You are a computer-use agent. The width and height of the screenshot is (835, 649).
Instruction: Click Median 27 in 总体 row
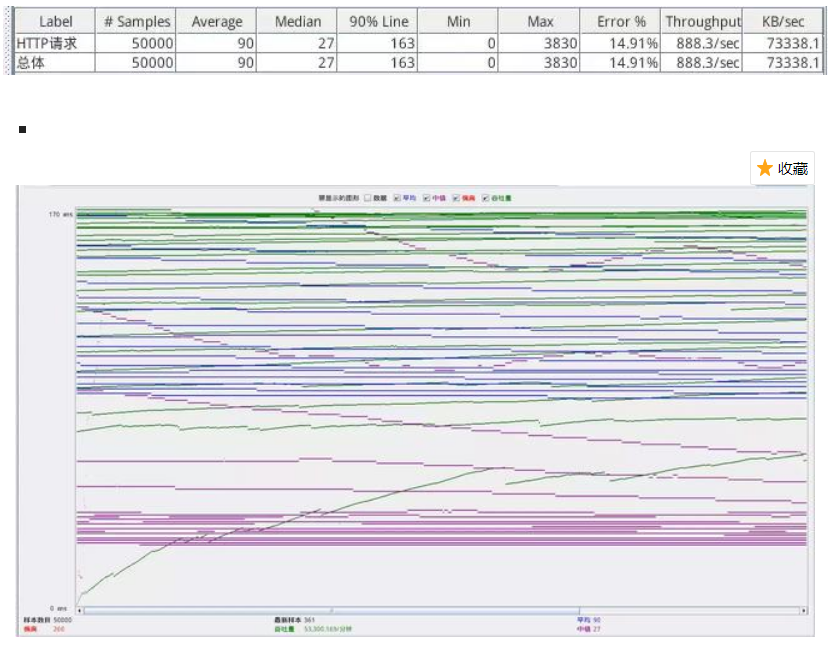point(326,63)
